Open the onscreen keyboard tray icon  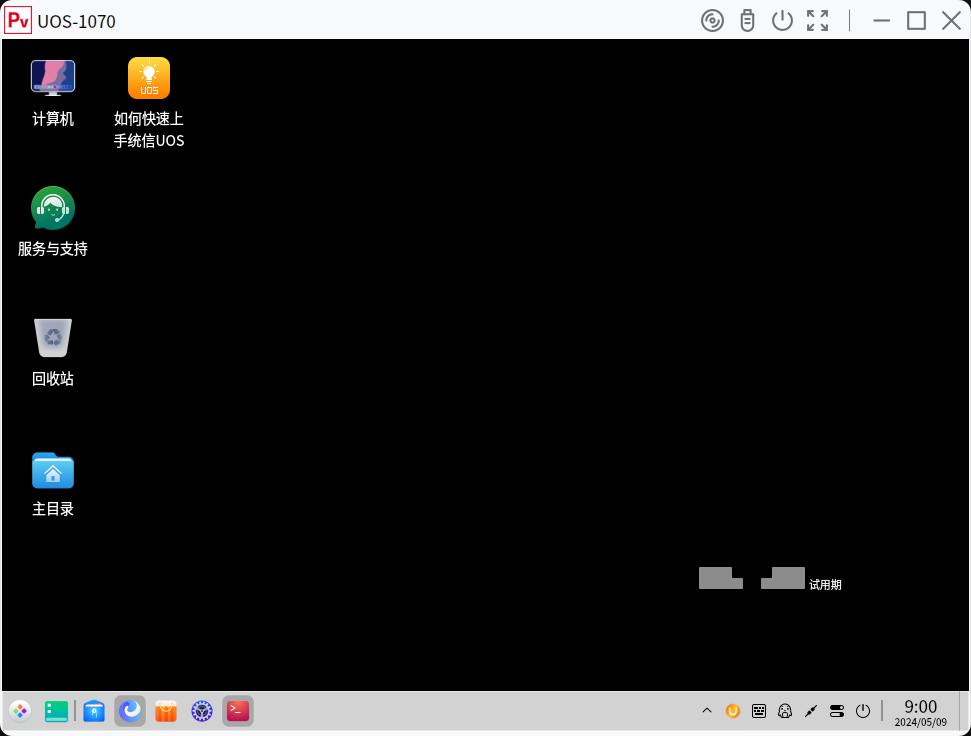[x=759, y=711]
